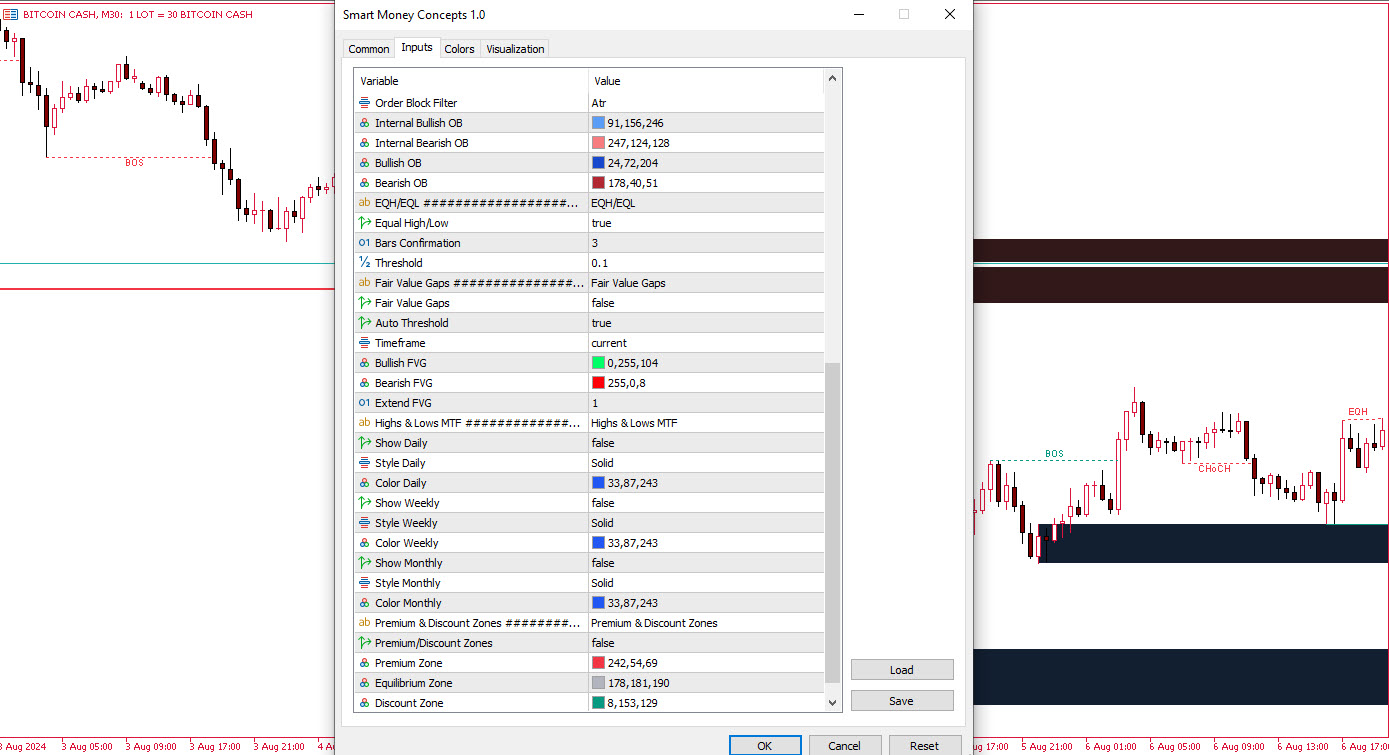1389x755 pixels.
Task: Click the Bars Confirmation integer icon
Action: 364,243
